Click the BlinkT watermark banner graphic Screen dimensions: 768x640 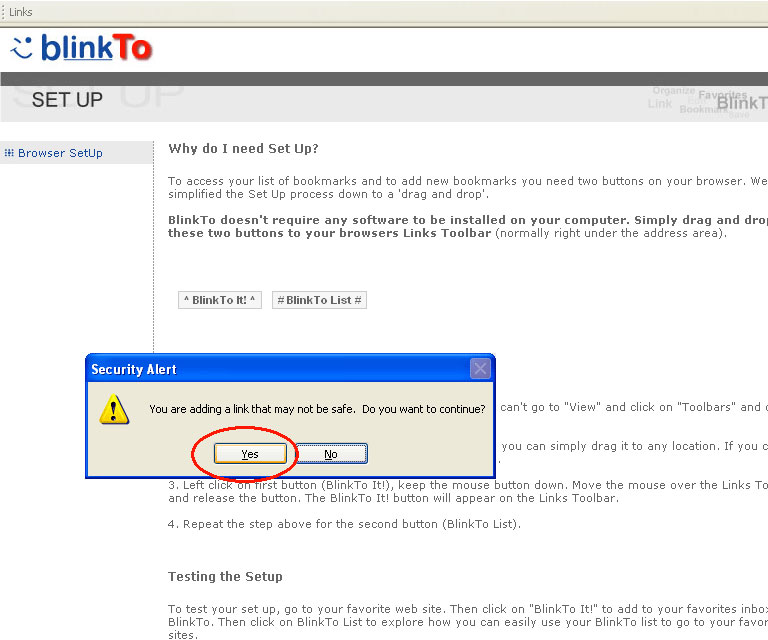point(707,103)
